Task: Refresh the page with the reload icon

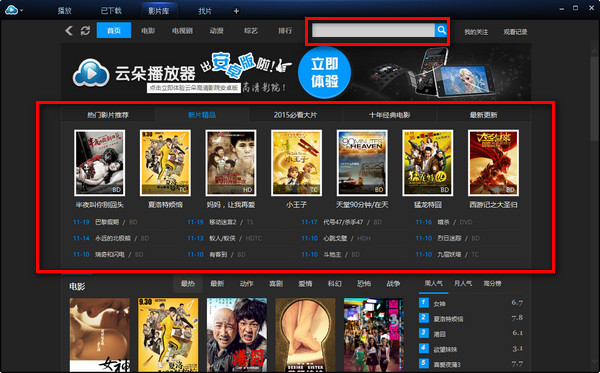Action: point(85,31)
